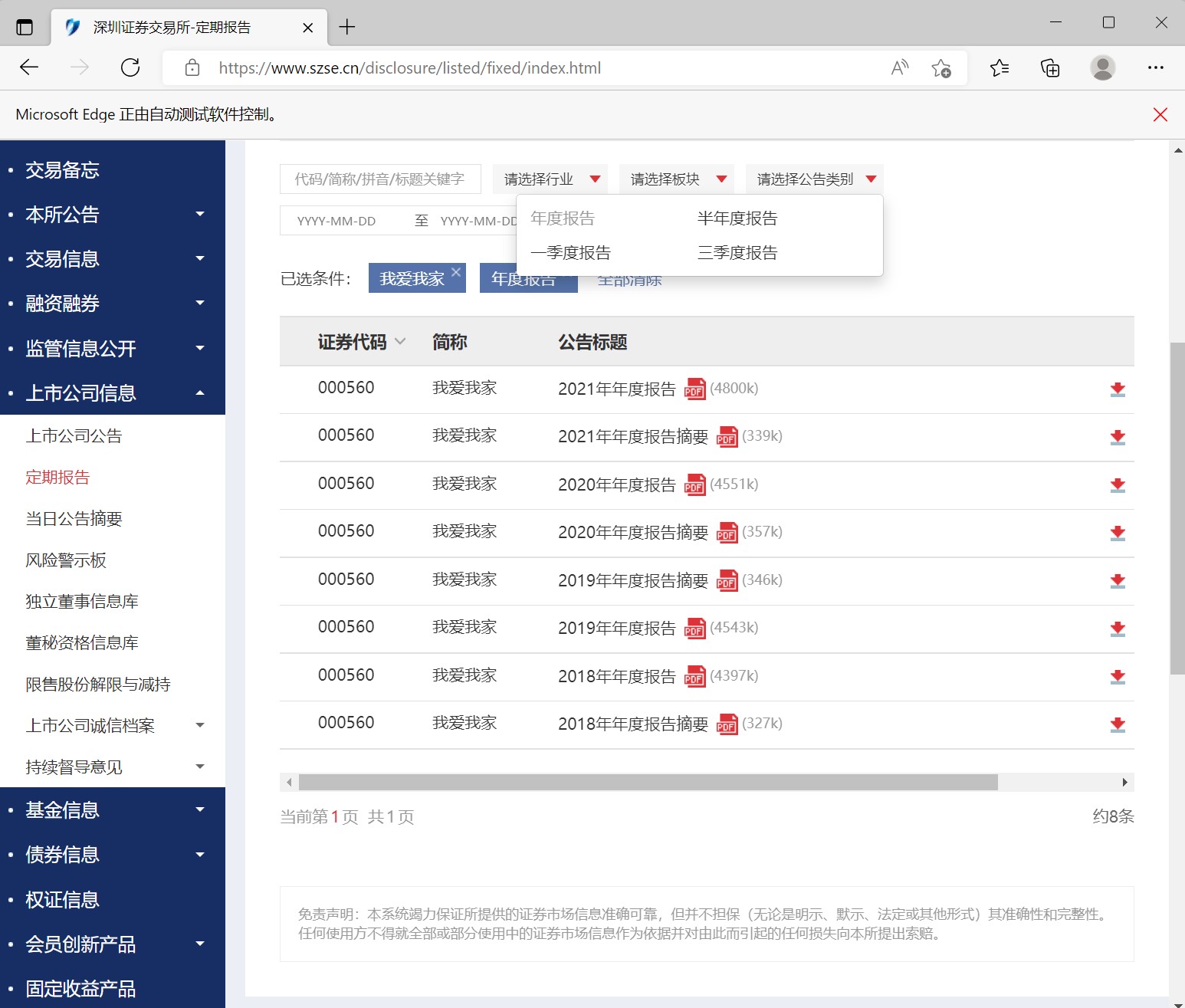Choose 年度报告 in category list
The width and height of the screenshot is (1185, 1008).
pyautogui.click(x=563, y=218)
